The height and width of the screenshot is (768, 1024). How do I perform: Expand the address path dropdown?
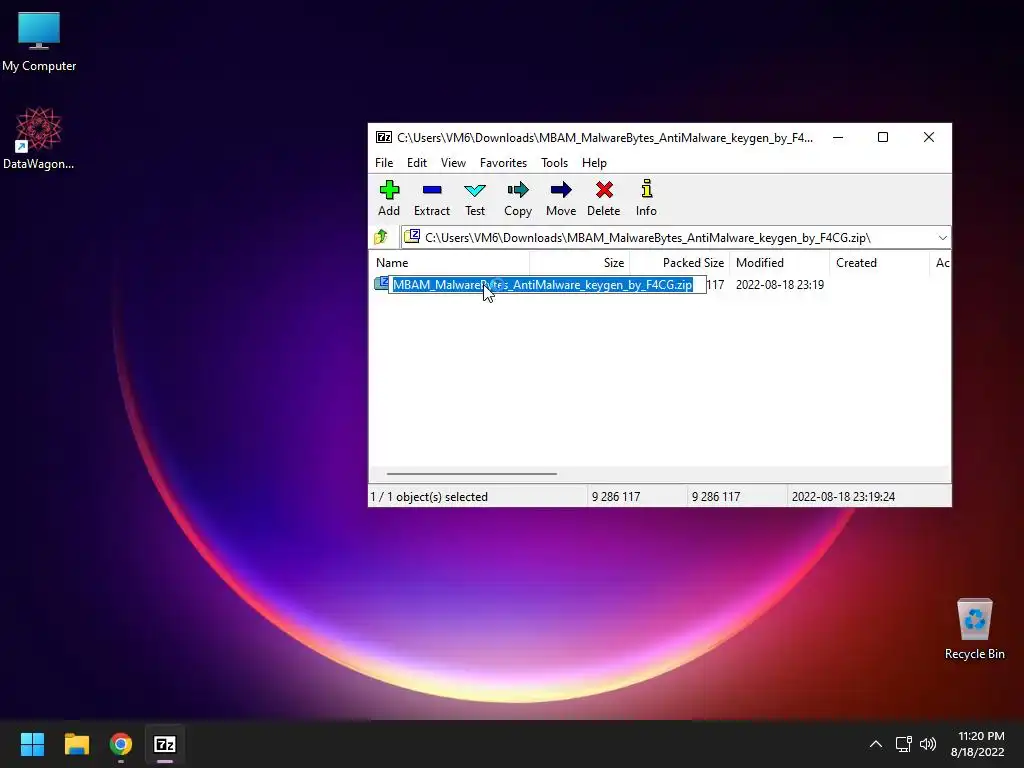point(942,238)
